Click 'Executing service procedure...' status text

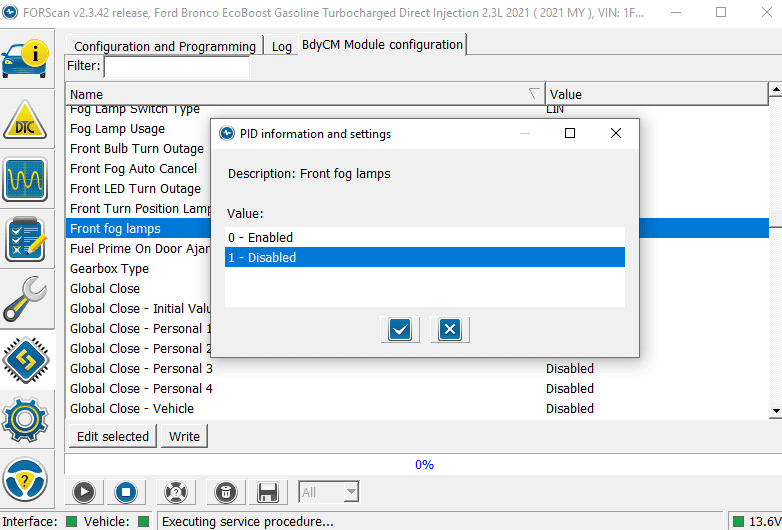tap(247, 522)
